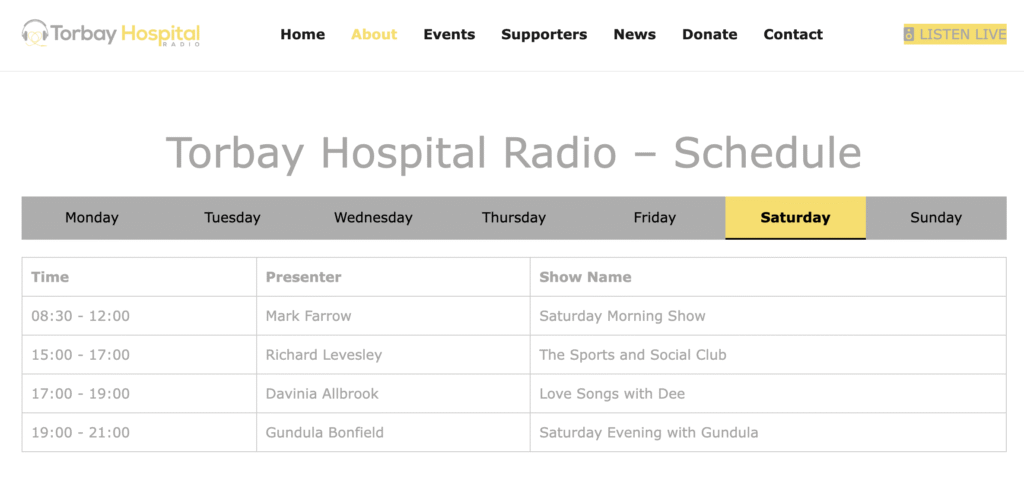Show the Wednesday schedule

[374, 218]
